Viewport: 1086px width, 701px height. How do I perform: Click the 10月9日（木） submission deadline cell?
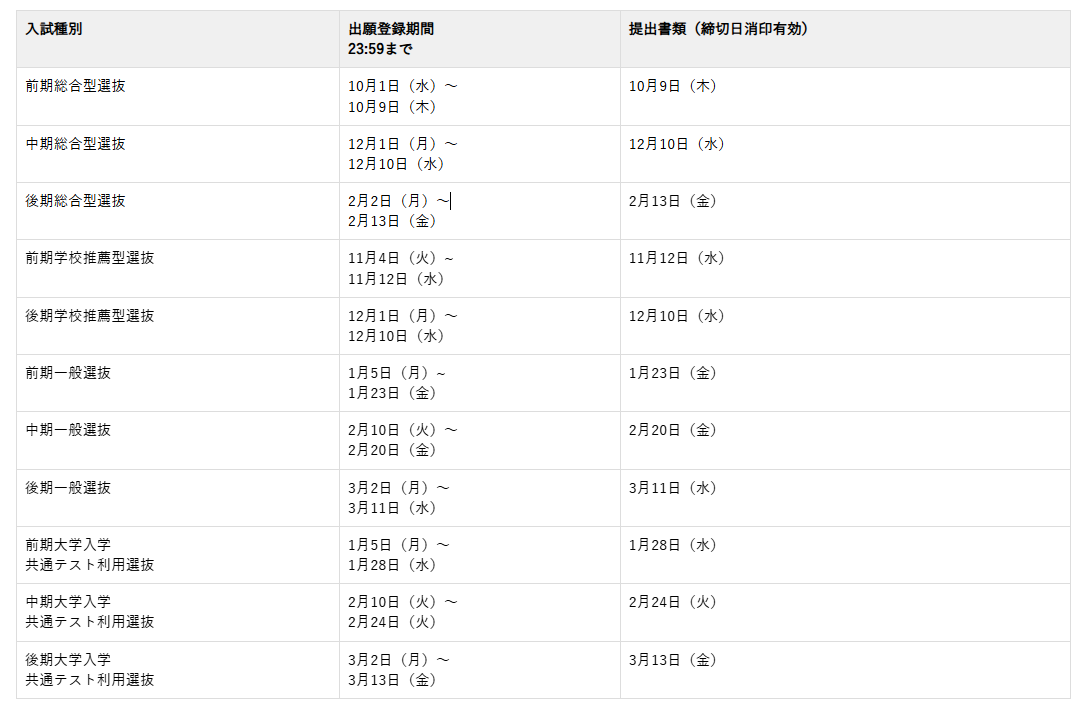673,86
